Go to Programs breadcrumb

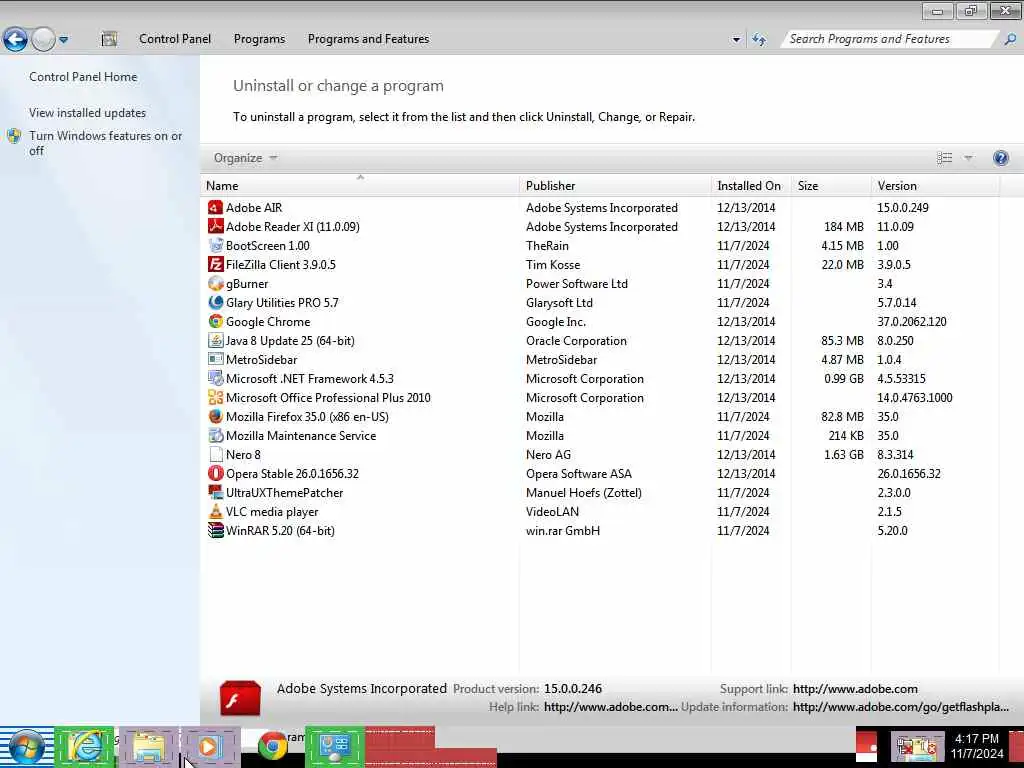click(x=259, y=39)
